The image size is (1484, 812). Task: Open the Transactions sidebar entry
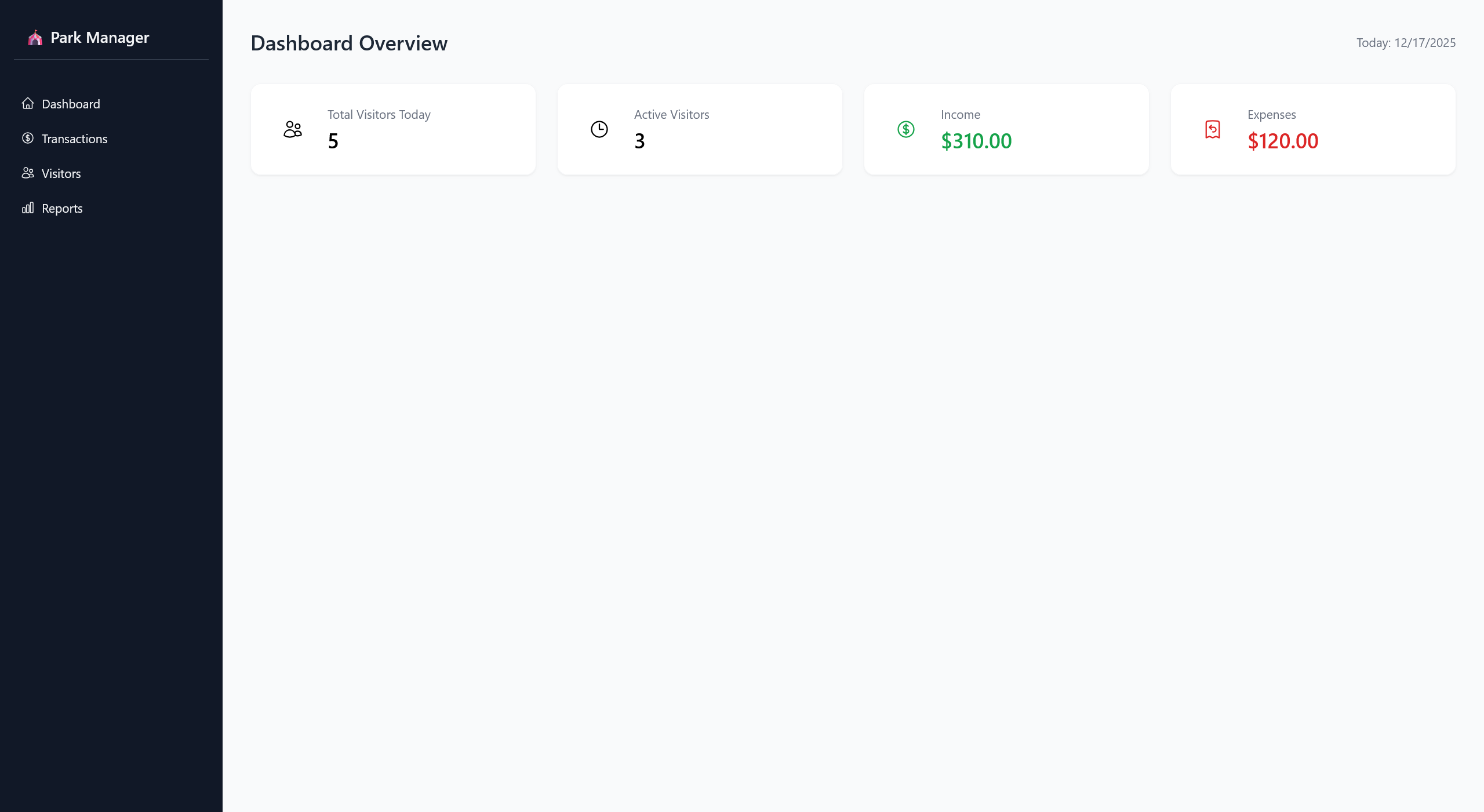(x=74, y=139)
